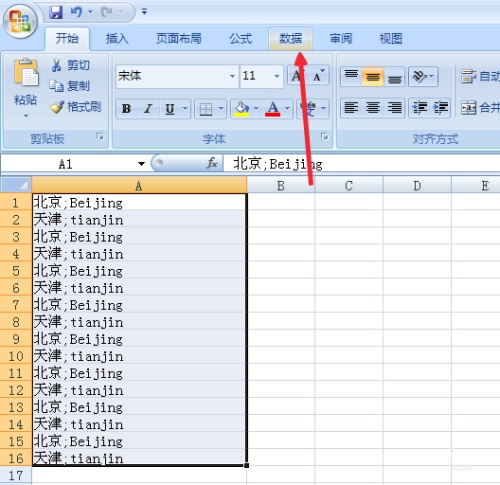Click the Cut scissors icon
The width and height of the screenshot is (500, 485).
point(56,65)
